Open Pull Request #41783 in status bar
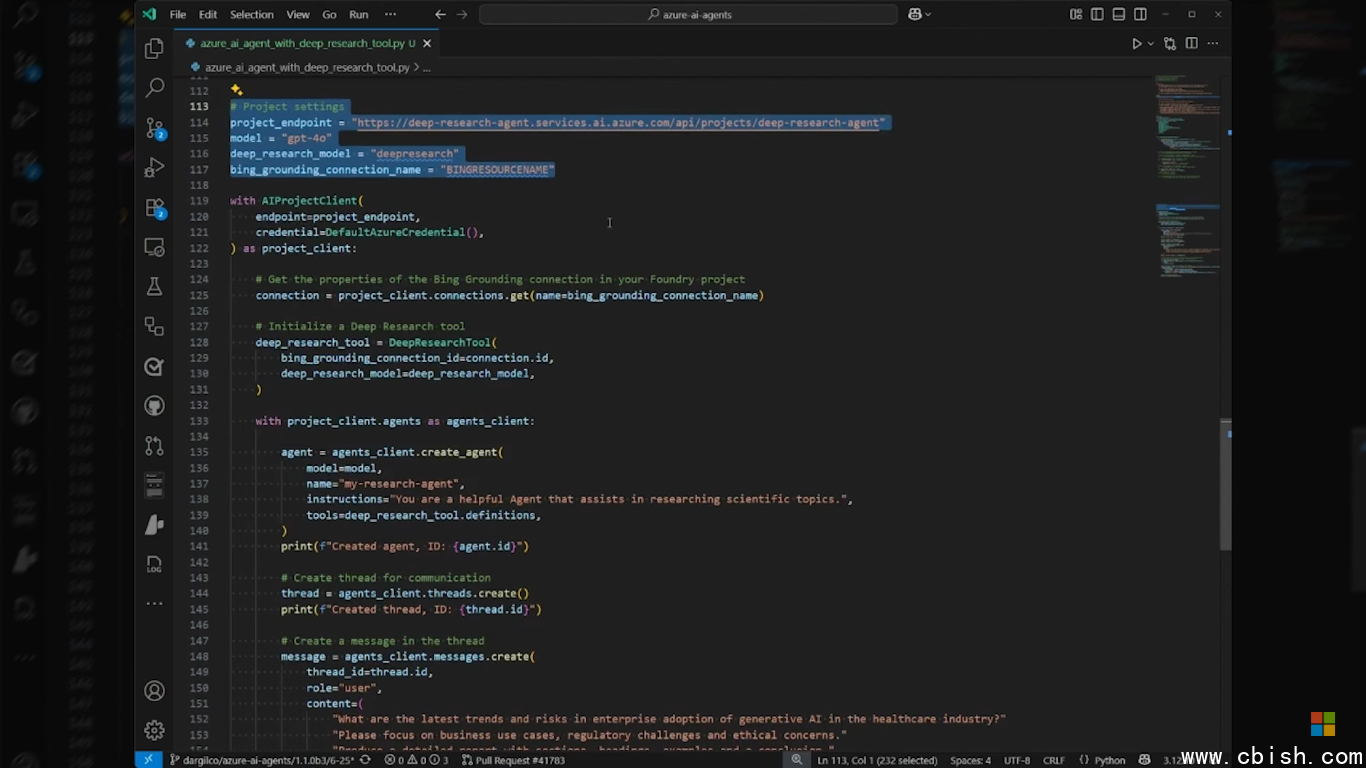Image resolution: width=1366 pixels, height=768 pixels. click(513, 760)
